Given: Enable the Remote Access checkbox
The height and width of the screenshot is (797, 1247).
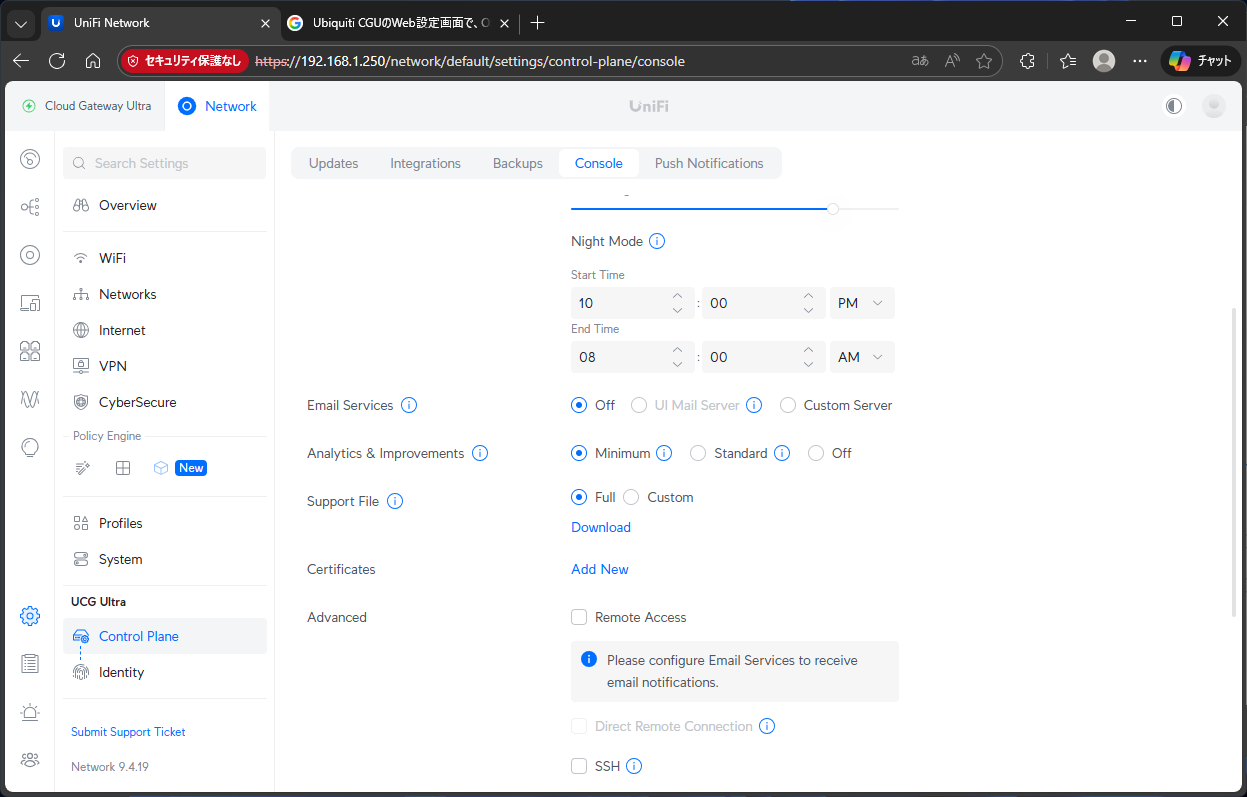Looking at the screenshot, I should (579, 617).
